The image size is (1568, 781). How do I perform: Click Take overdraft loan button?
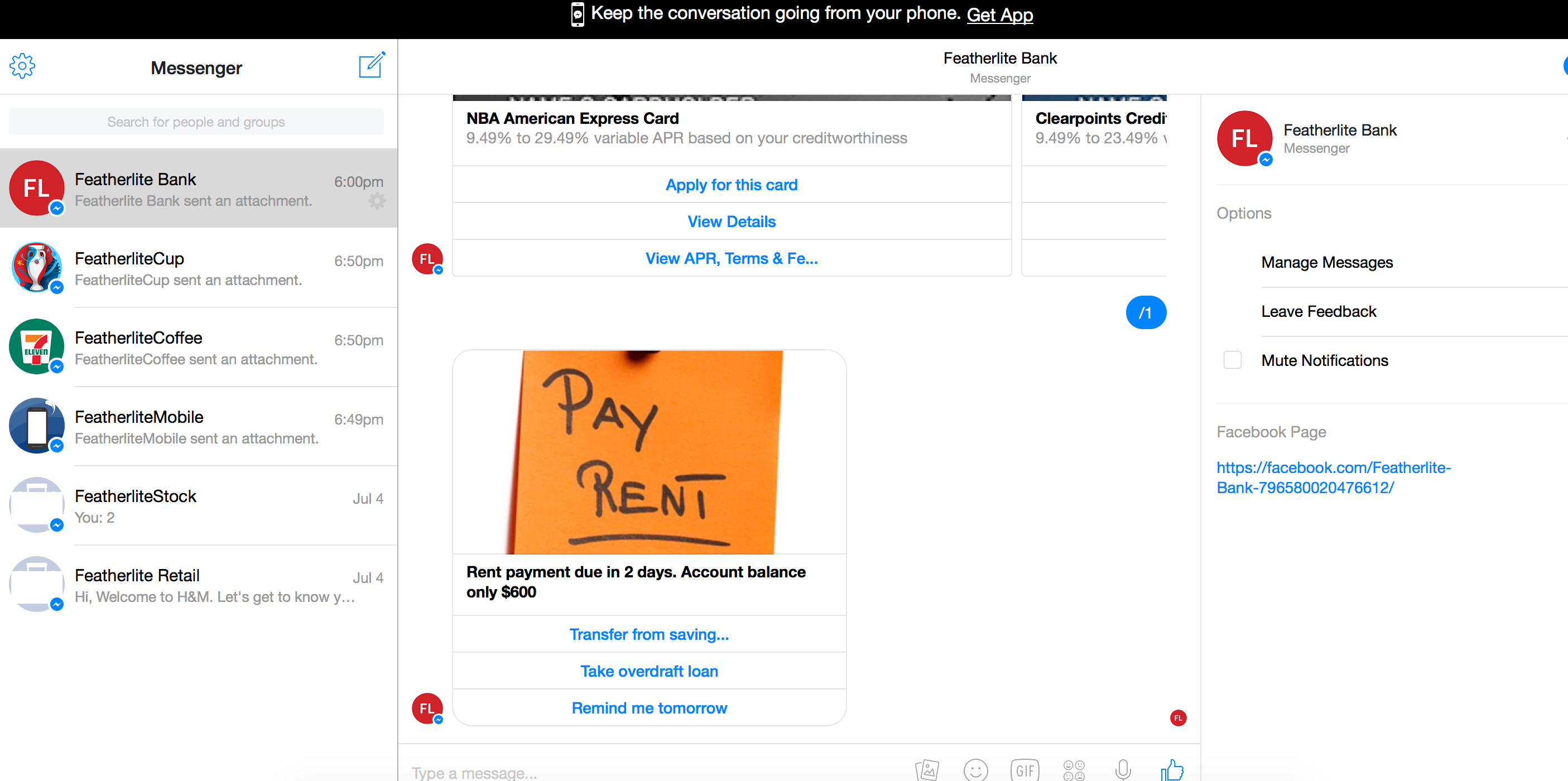(x=649, y=671)
